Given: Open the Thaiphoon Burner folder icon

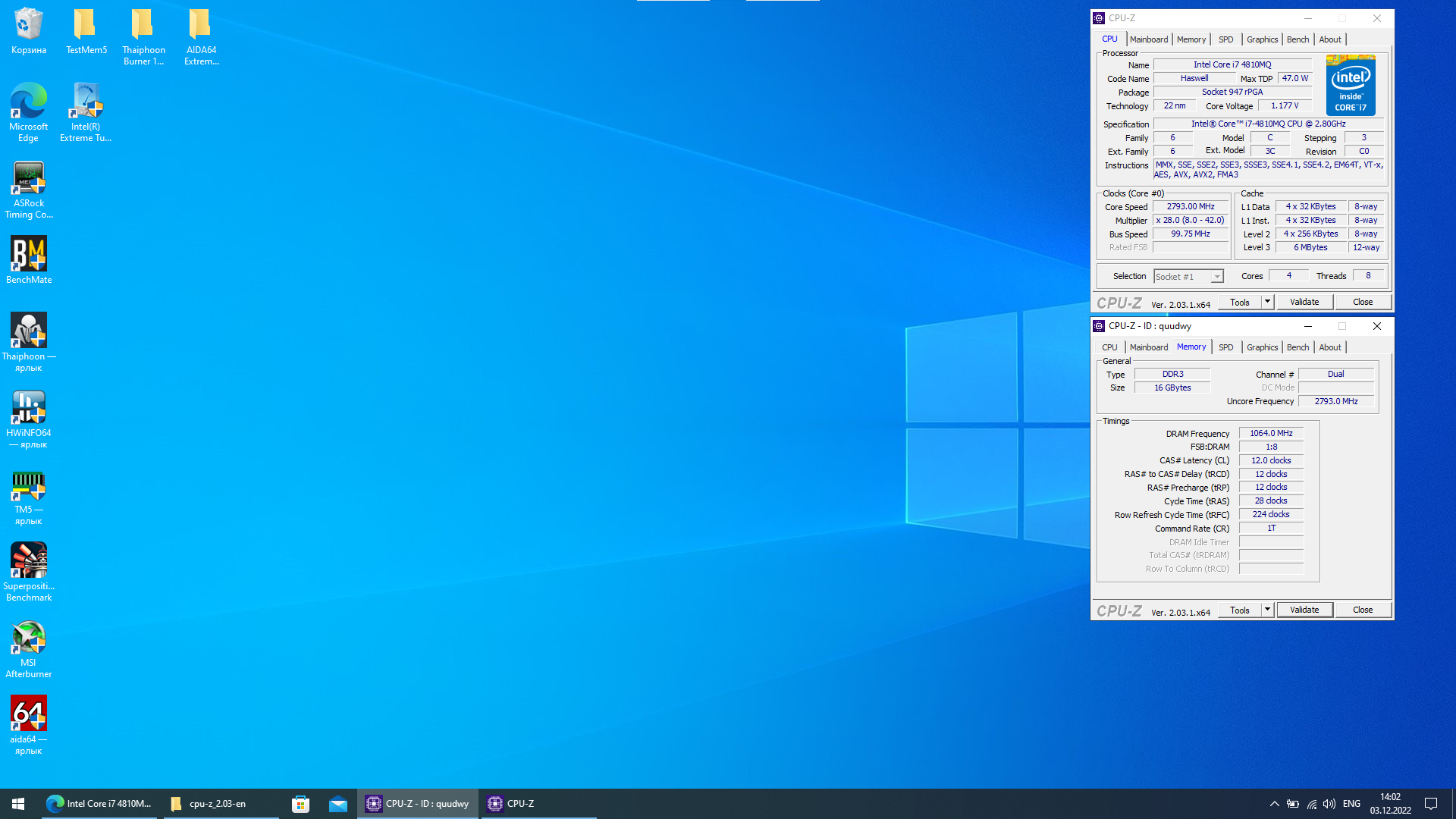Looking at the screenshot, I should (143, 36).
